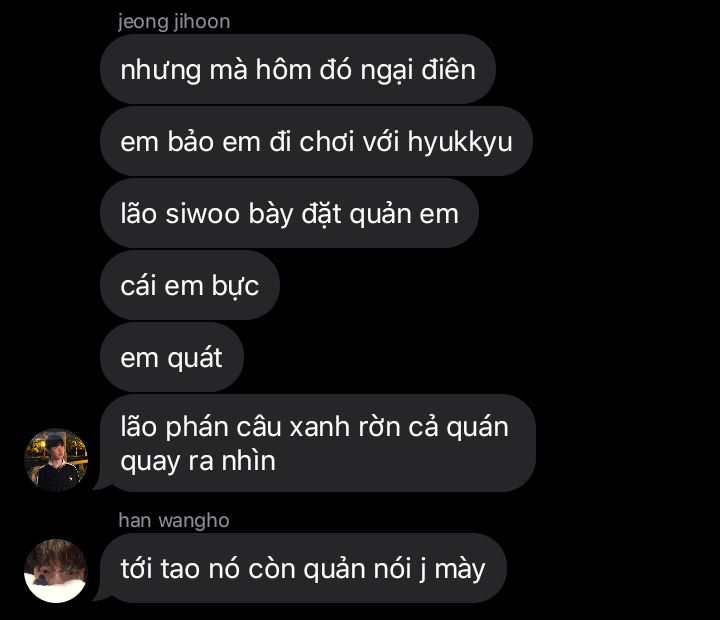720x620 pixels.
Task: Select han wangho's 'tới tao nó còn quản' message
Action: click(x=303, y=568)
